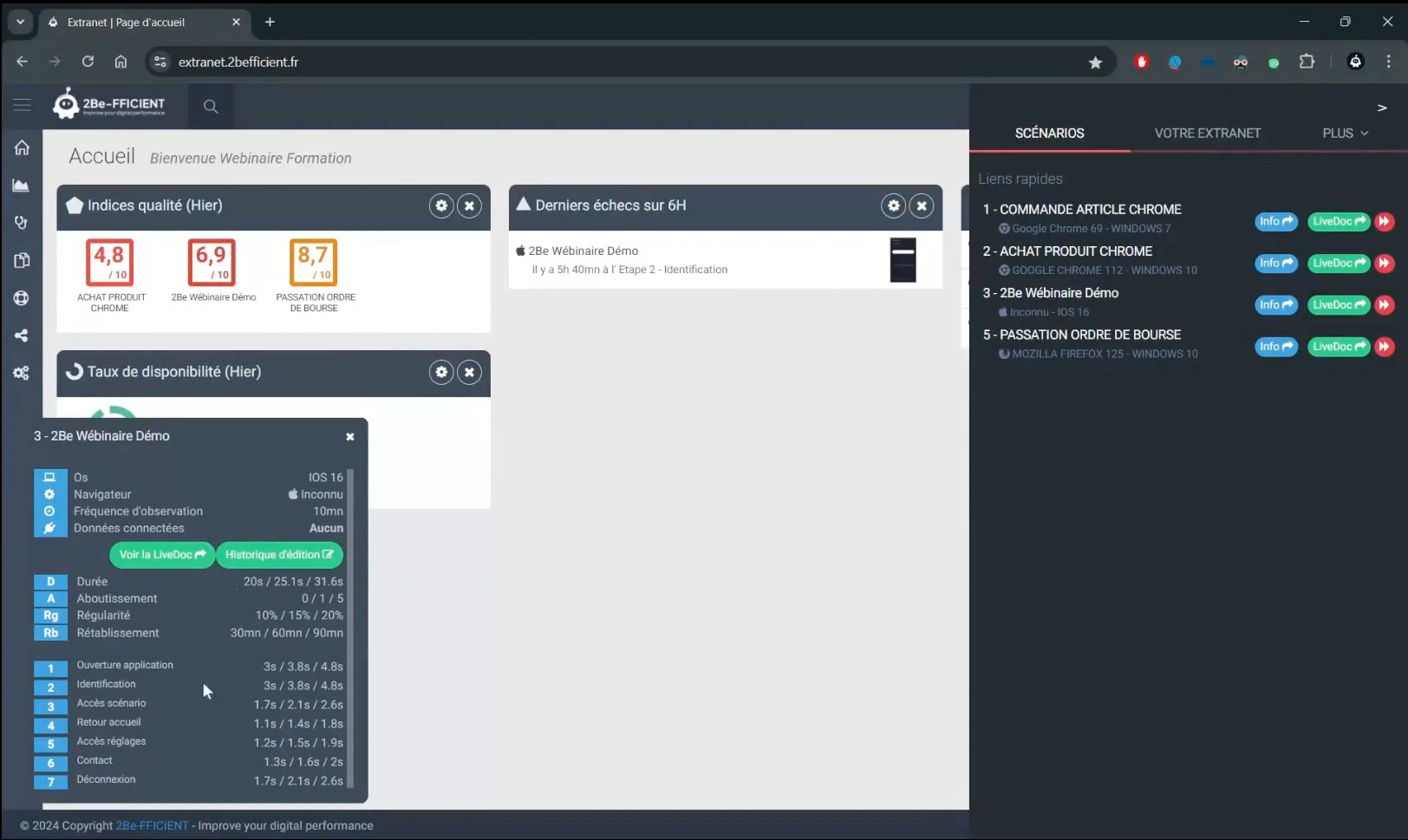1408x840 pixels.
Task: Open the hamburger menu in the header
Action: 23,105
